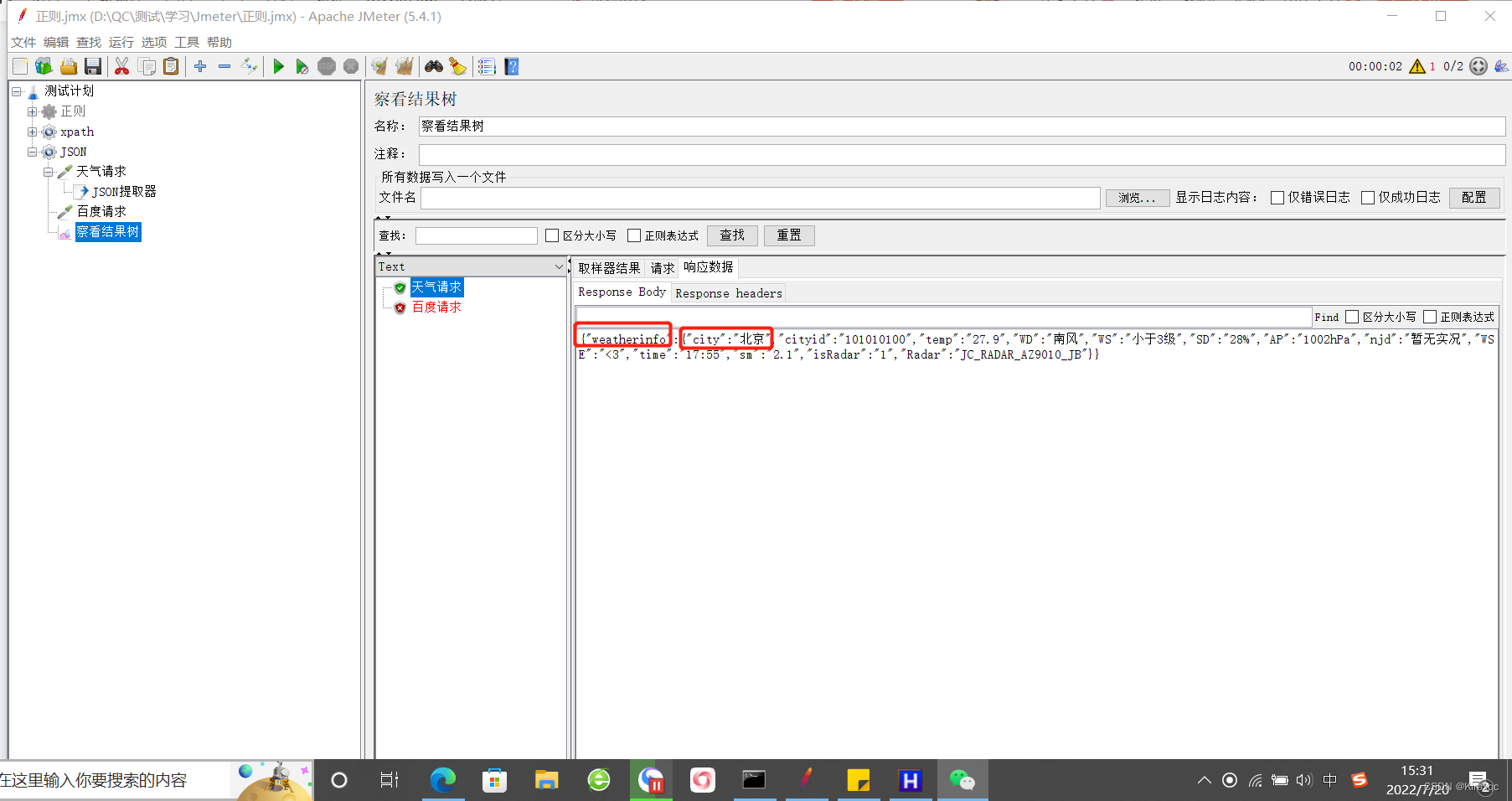Viewport: 1512px width, 801px height.
Task: Select 百度请求 sampler in test plan tree
Action: coord(101,212)
